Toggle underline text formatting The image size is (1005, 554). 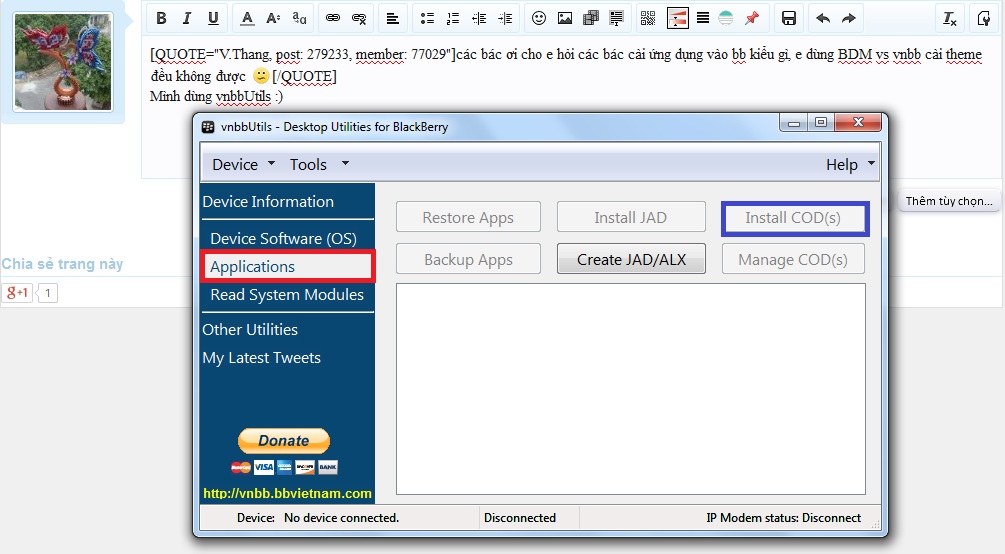click(213, 18)
